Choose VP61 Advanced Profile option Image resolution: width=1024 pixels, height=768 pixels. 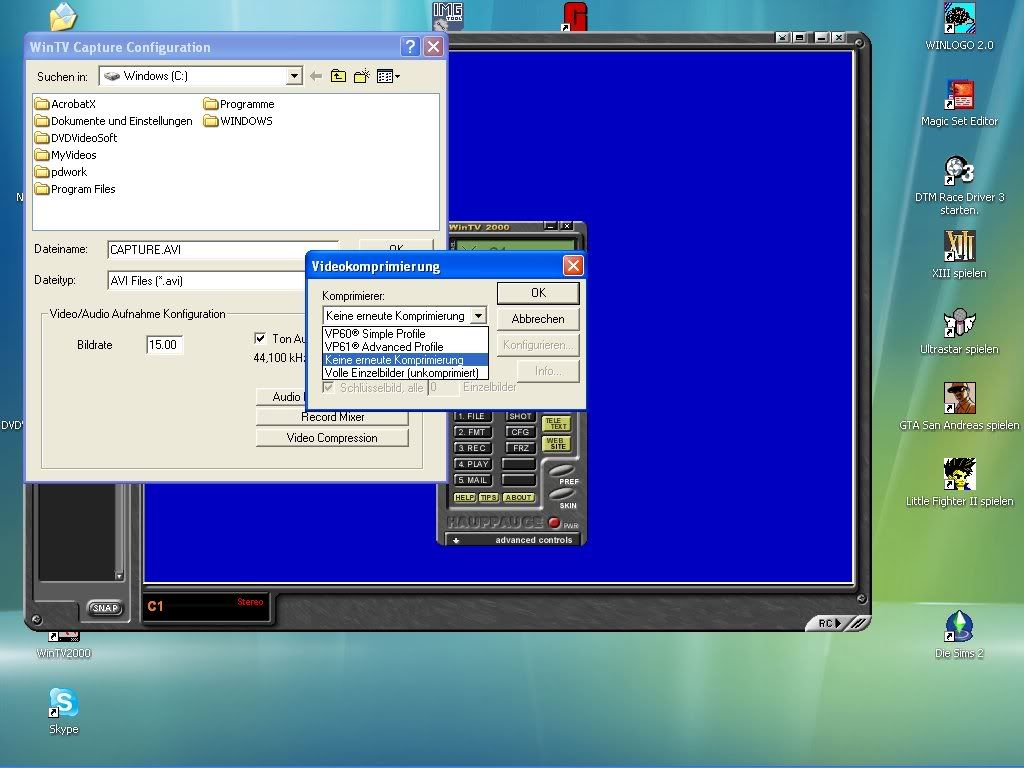[x=405, y=347]
